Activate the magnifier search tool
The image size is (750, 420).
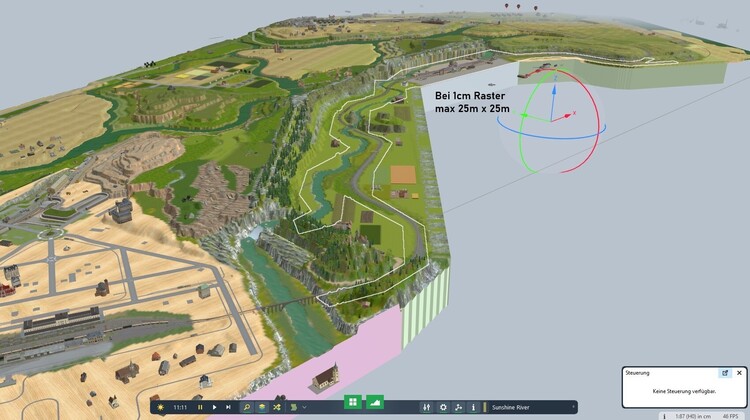pyautogui.click(x=247, y=408)
